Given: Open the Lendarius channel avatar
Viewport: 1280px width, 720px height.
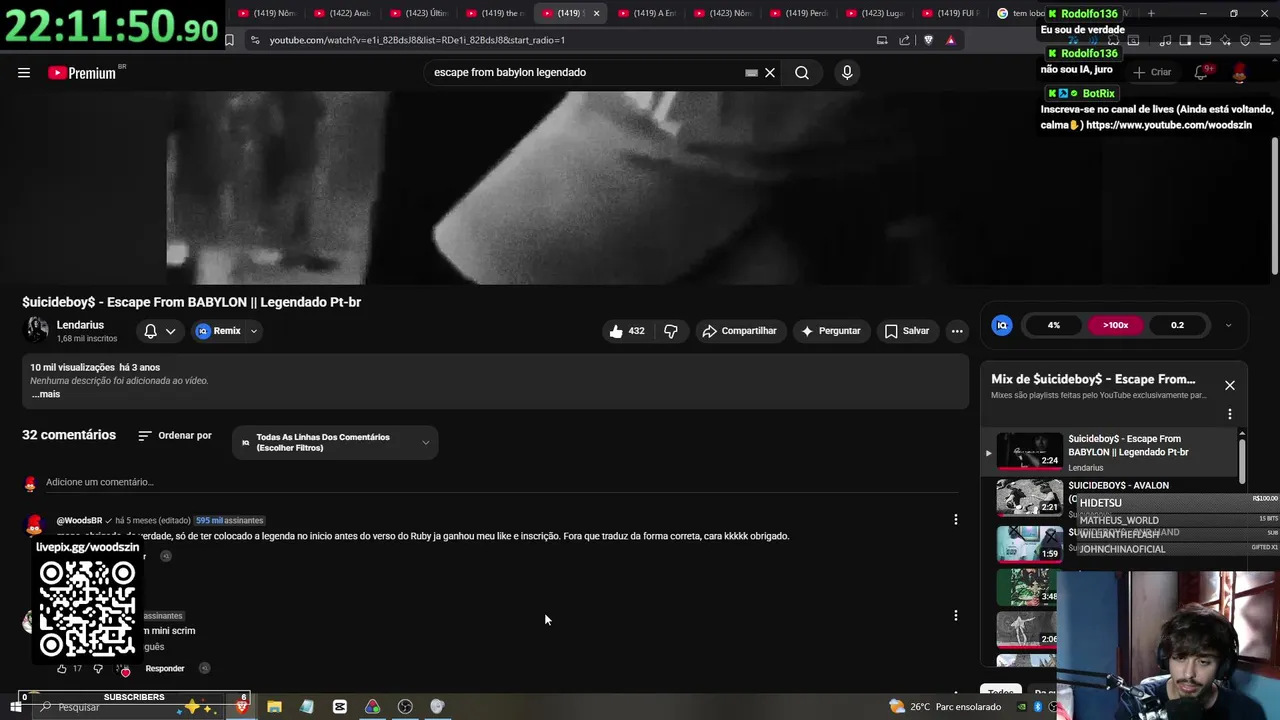Looking at the screenshot, I should [36, 330].
